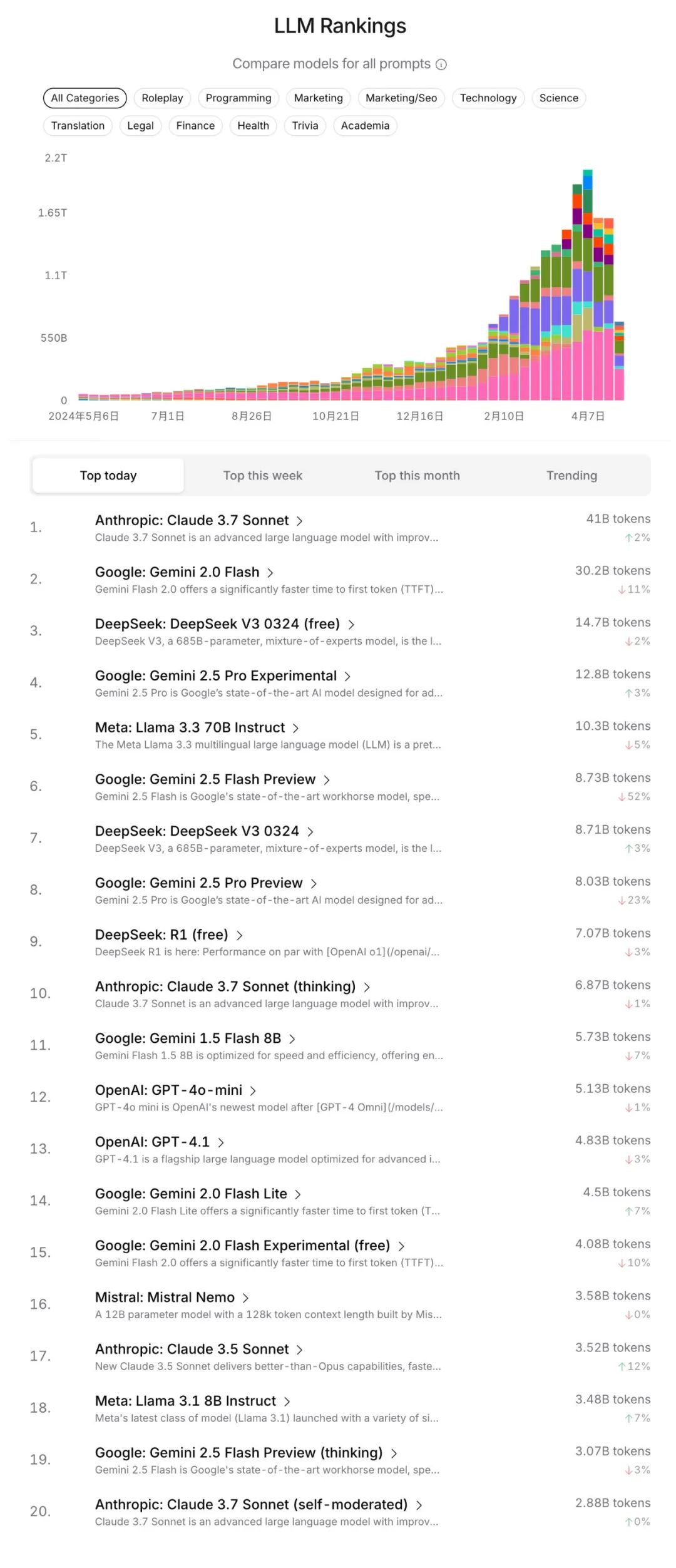Toggle the Programming category filter

[238, 98]
